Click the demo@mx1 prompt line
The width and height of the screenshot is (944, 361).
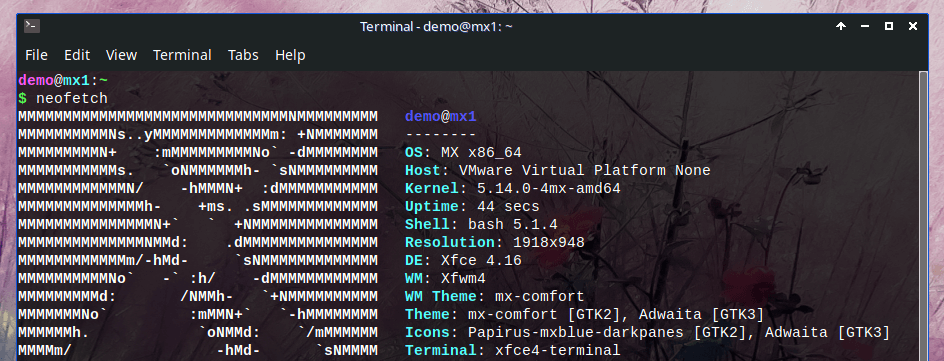click(63, 80)
